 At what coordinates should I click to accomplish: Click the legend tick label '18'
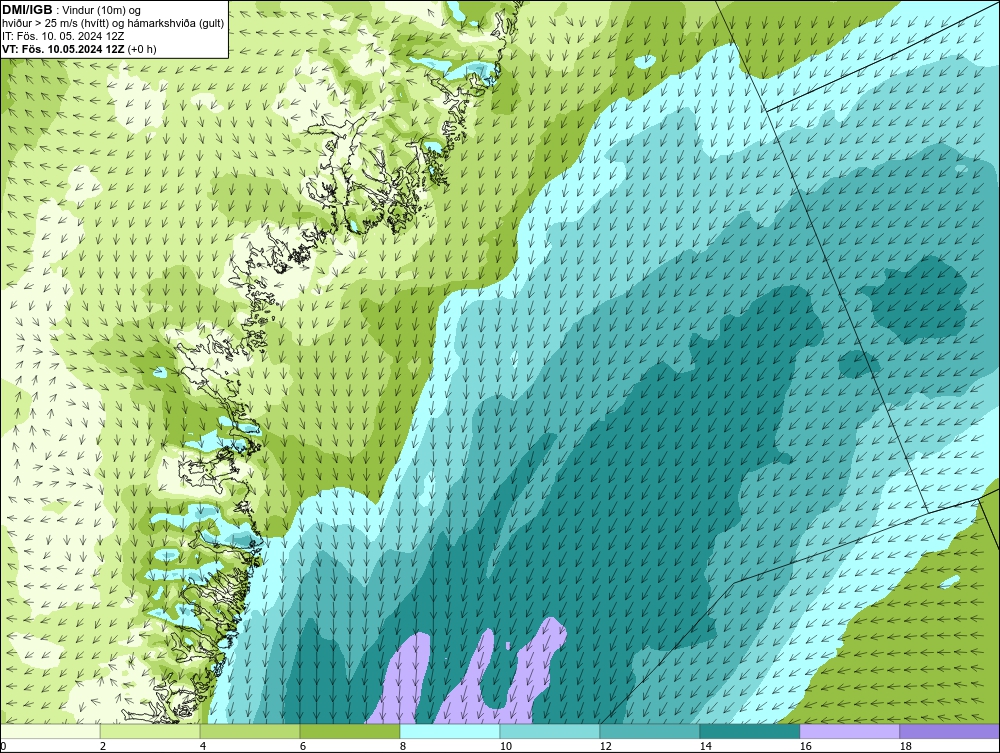[x=905, y=746]
